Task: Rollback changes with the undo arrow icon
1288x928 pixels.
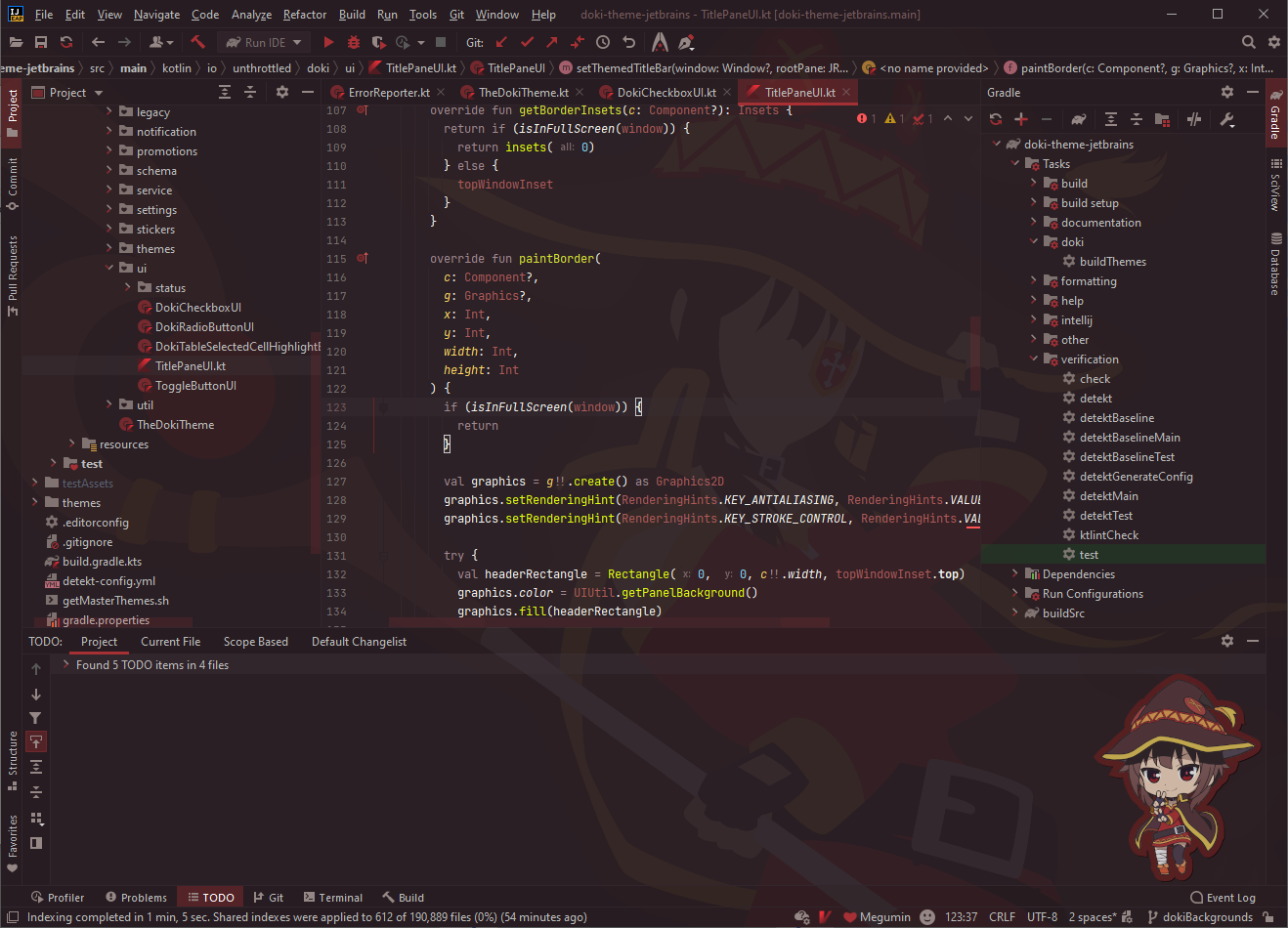Action: tap(628, 42)
